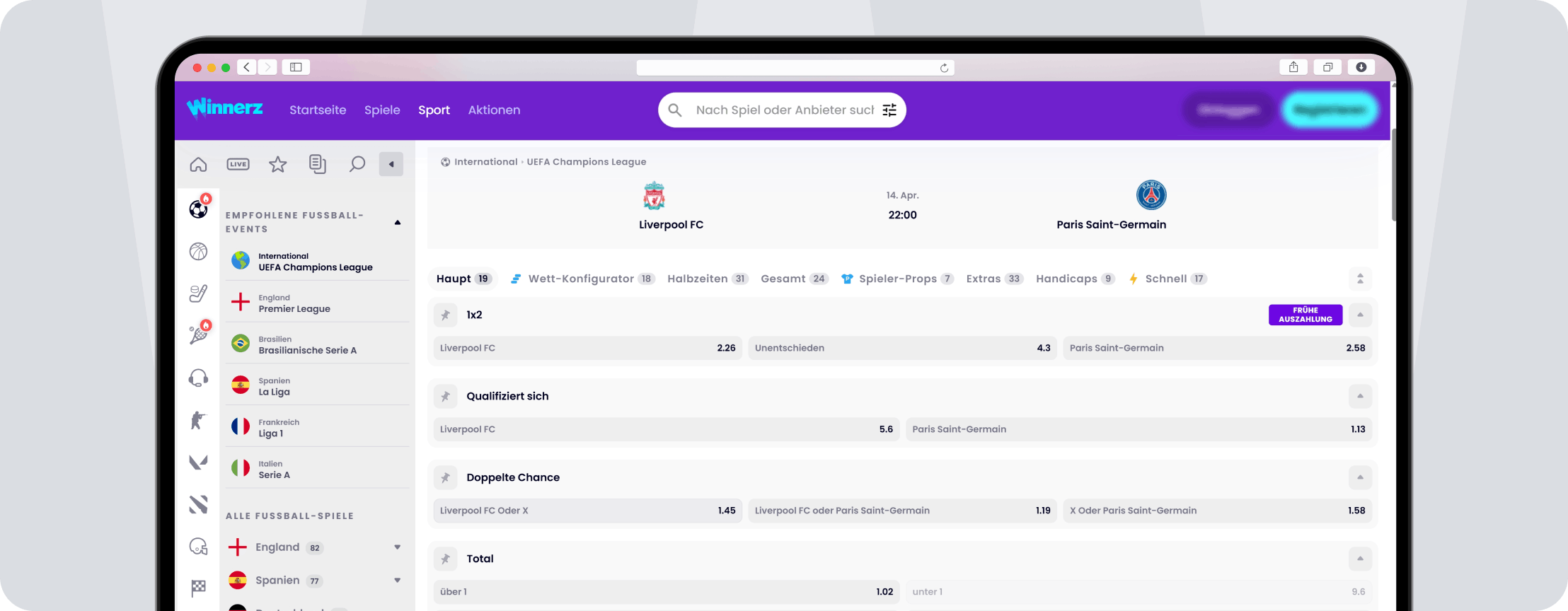Viewport: 1568px width, 611px height.
Task: Collapse the Qualifiziert sich section
Action: click(1360, 396)
